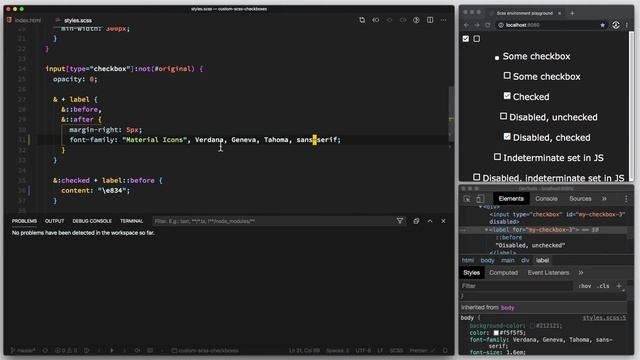
Task: Switch to the DevTools Sources tab
Action: click(580, 199)
